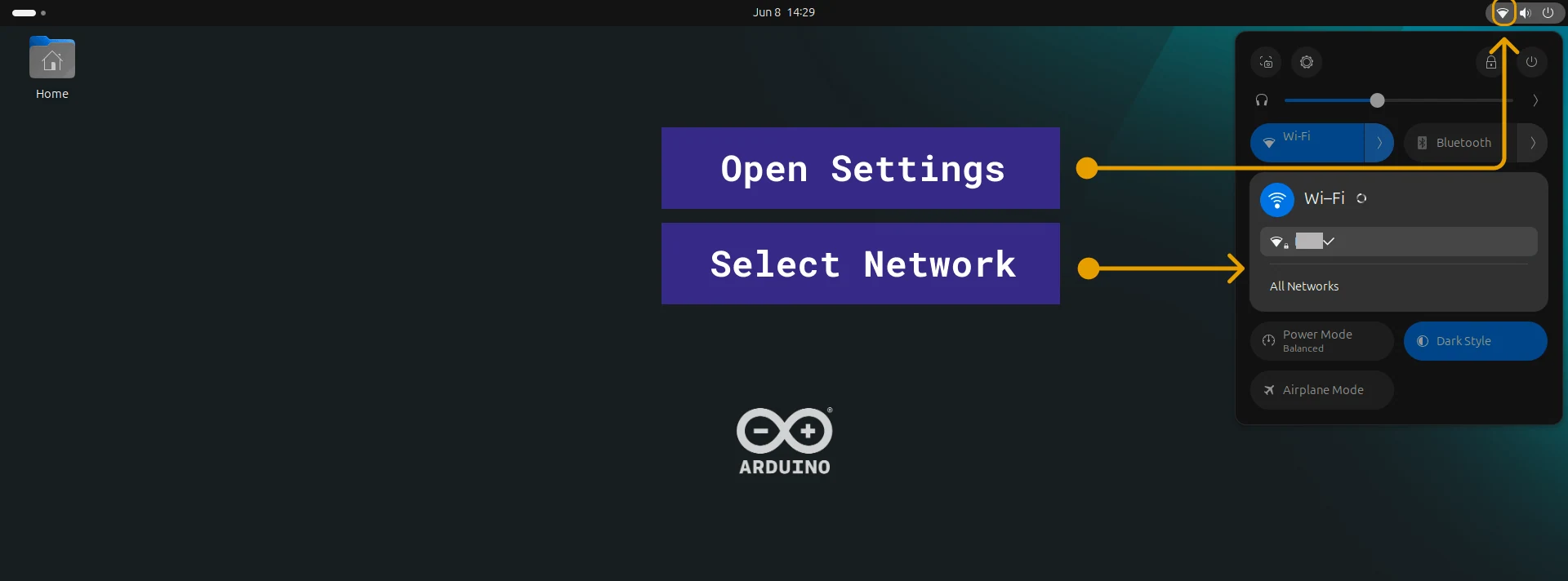The image size is (1568, 581).
Task: Select the connected Wi-Fi network row
Action: [1399, 242]
